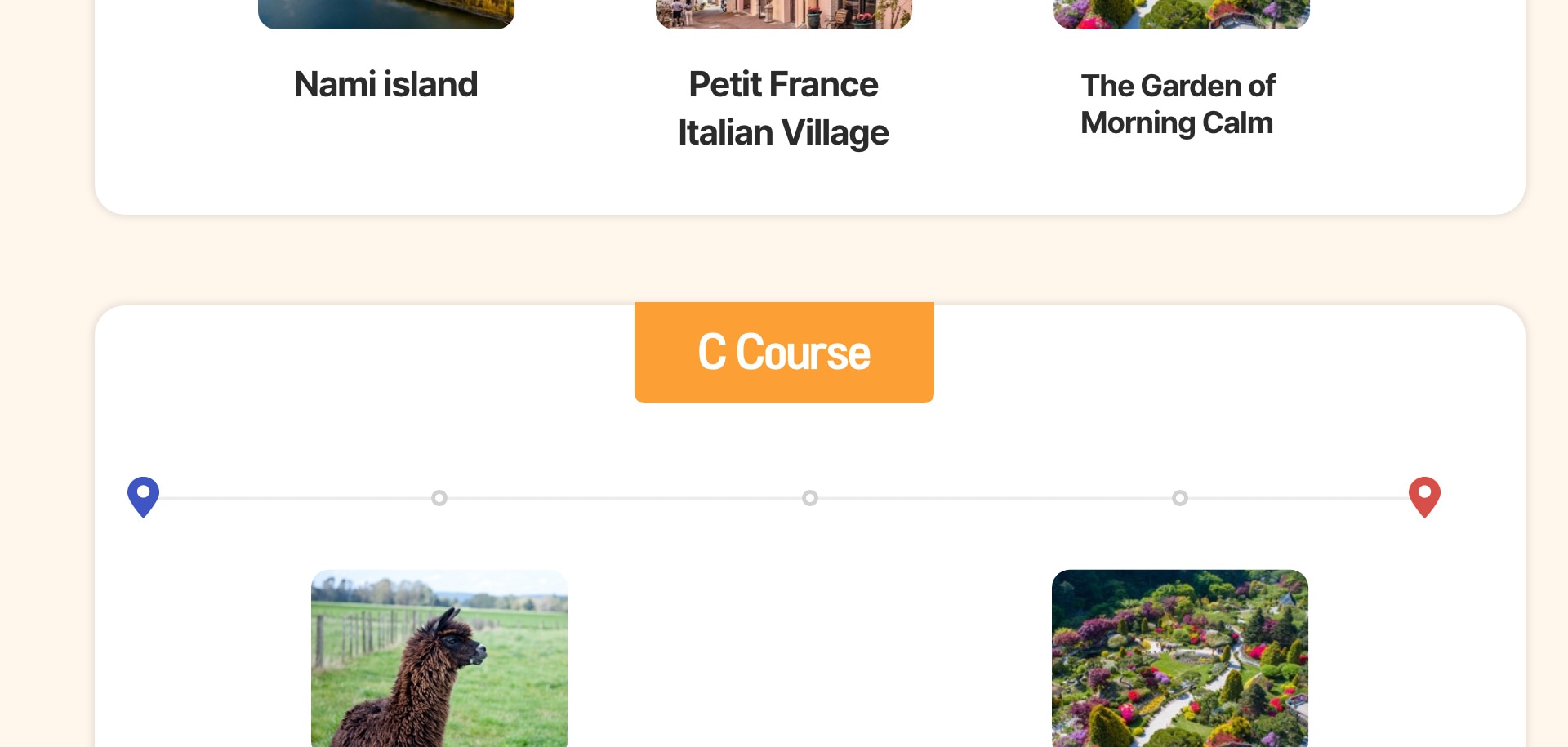Screen dimensions: 1568x747
Task: Click empty white area below Nami island title
Action: (386, 163)
